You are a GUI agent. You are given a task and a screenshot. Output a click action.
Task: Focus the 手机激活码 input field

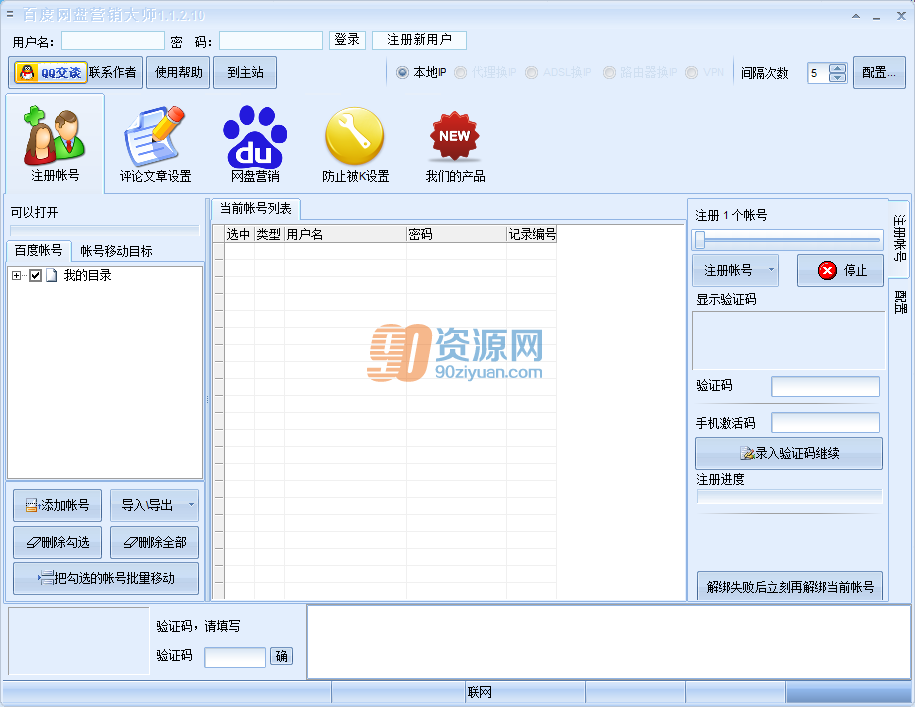[x=826, y=423]
